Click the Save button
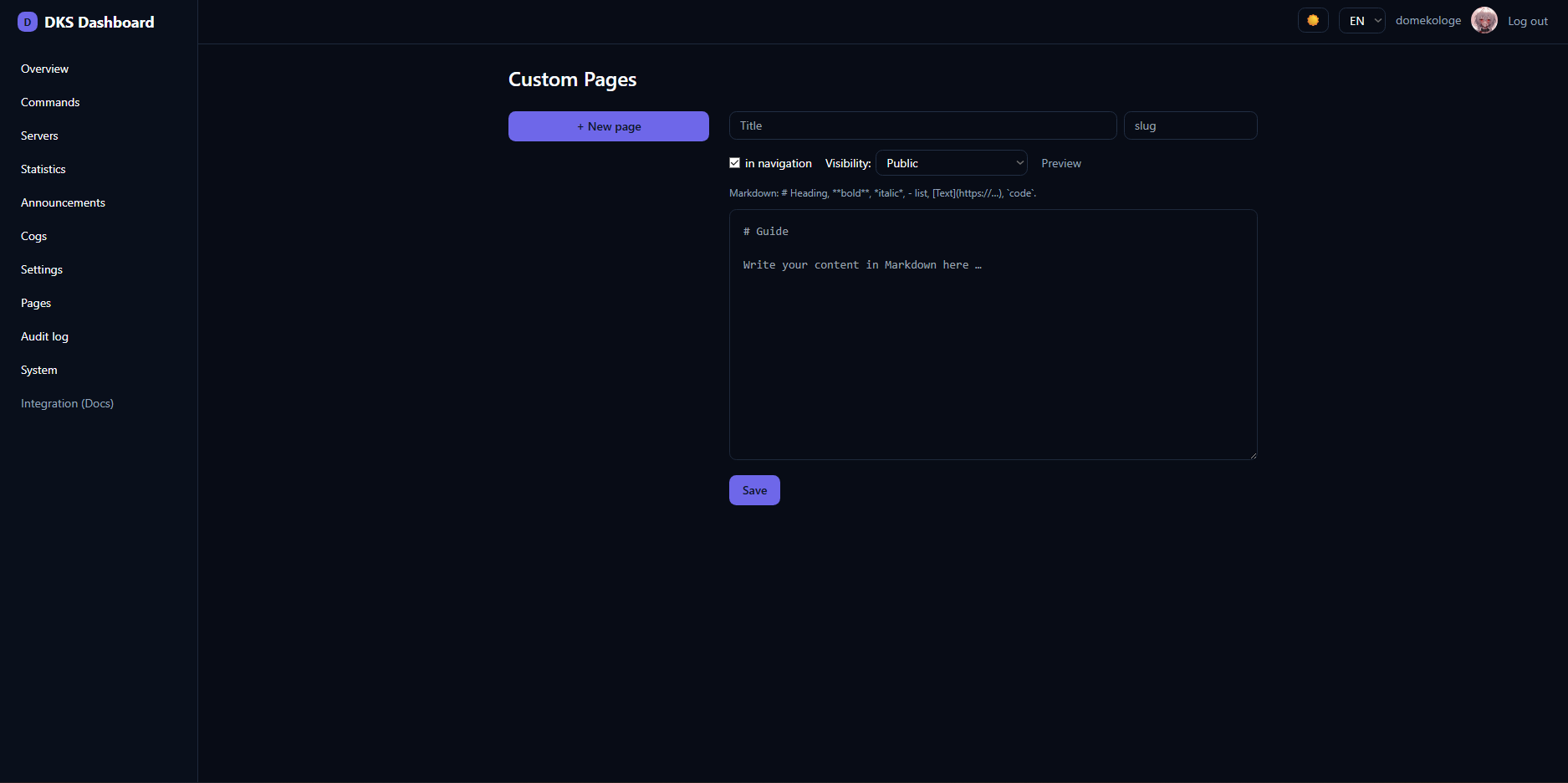 [754, 490]
